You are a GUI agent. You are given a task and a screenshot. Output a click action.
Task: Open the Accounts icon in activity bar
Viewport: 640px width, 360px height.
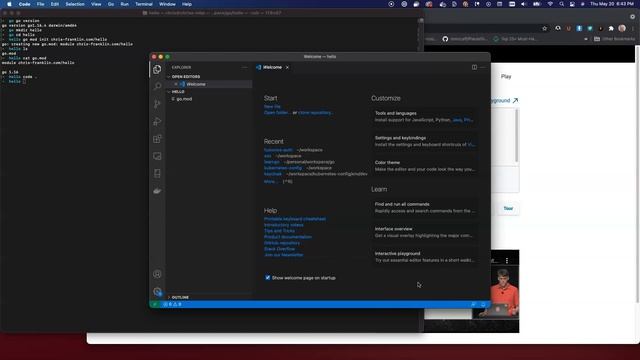(157, 274)
